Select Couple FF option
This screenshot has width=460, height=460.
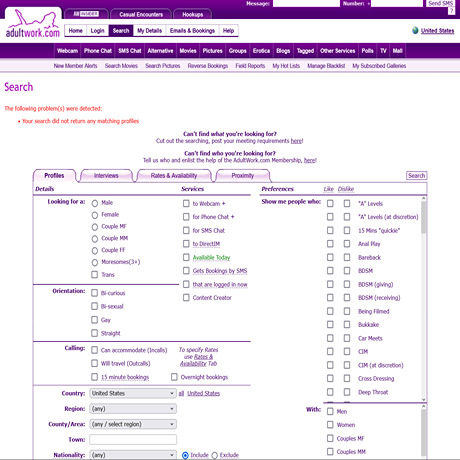click(x=95, y=250)
